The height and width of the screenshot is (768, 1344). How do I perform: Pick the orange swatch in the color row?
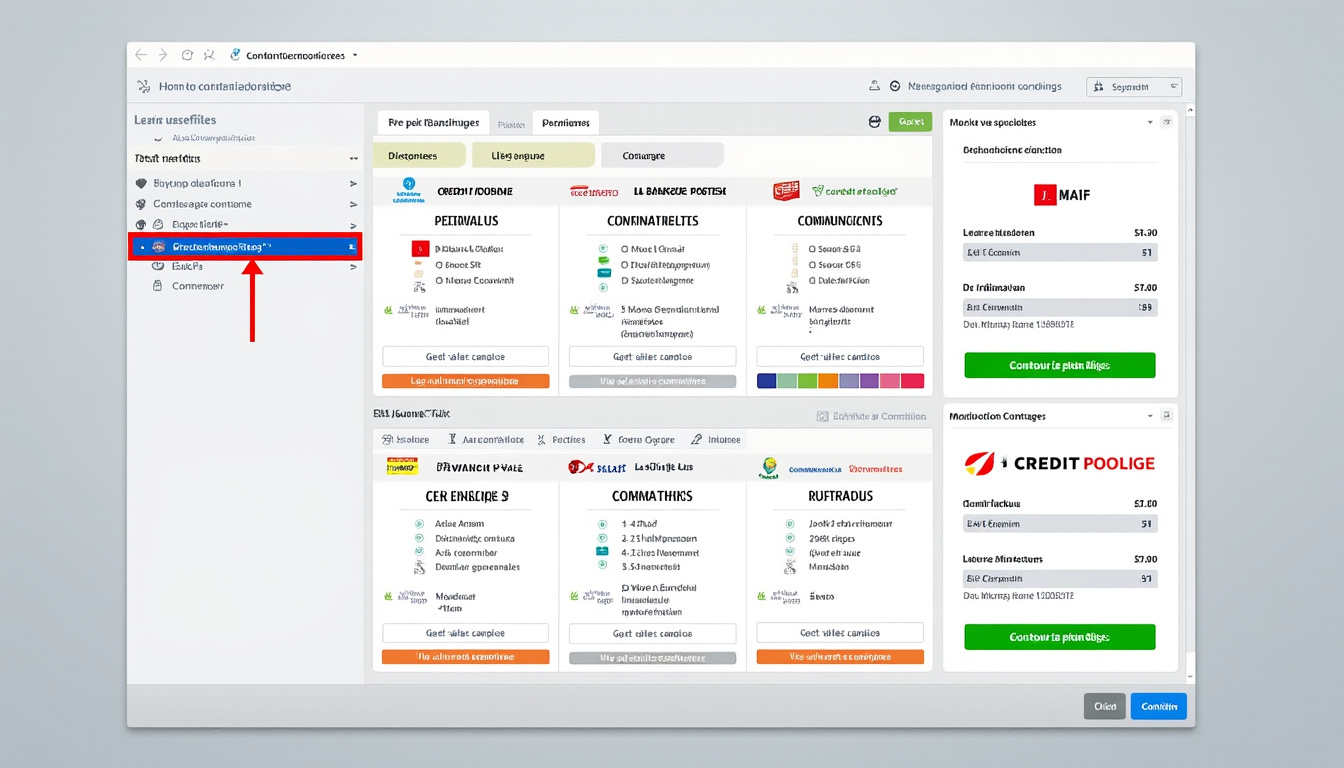828,381
